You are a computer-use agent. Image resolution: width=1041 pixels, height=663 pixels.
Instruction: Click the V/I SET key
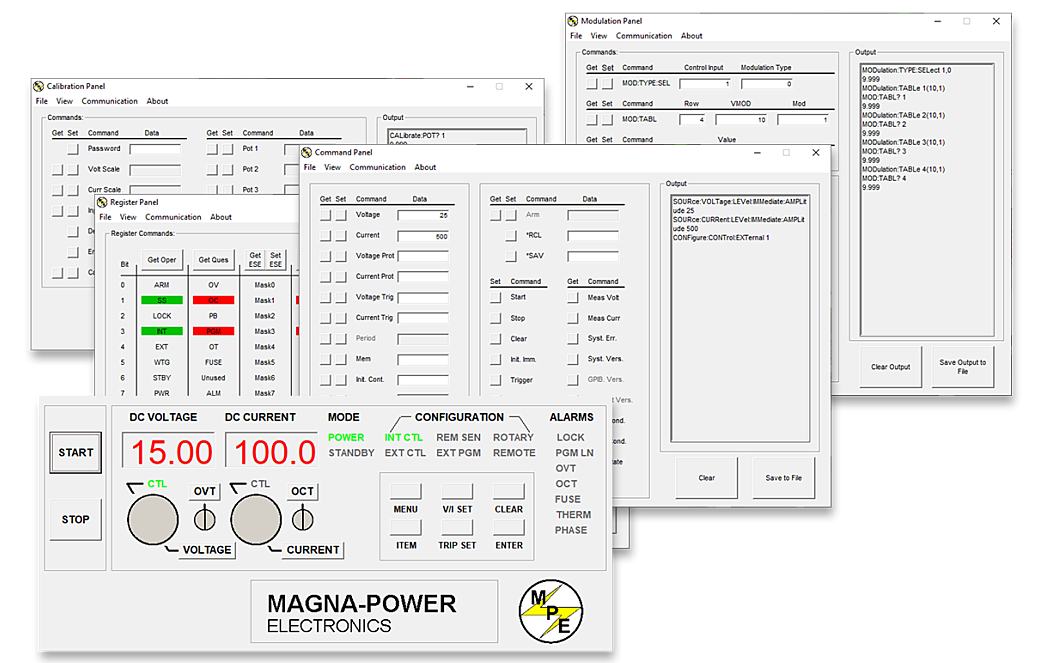[x=457, y=491]
